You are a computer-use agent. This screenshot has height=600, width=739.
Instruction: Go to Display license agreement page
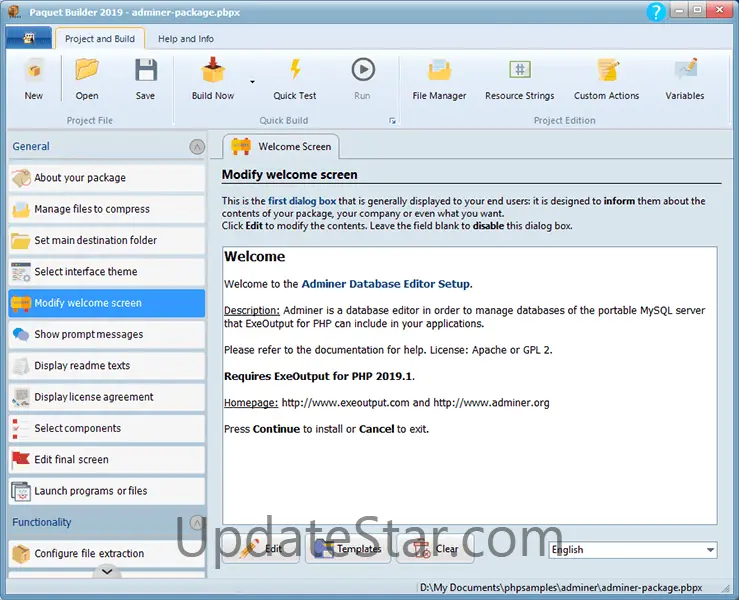pos(106,397)
